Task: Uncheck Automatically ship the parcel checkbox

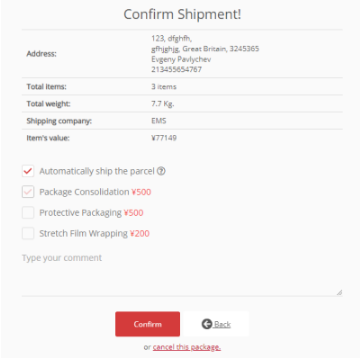Action: (x=28, y=171)
